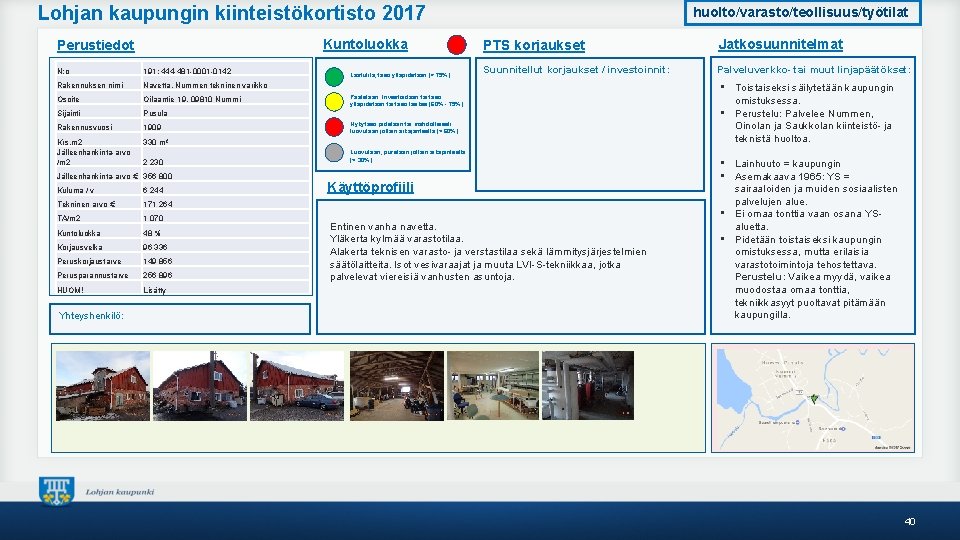Open sixth photo showing heating equipment room

pyautogui.click(x=588, y=386)
